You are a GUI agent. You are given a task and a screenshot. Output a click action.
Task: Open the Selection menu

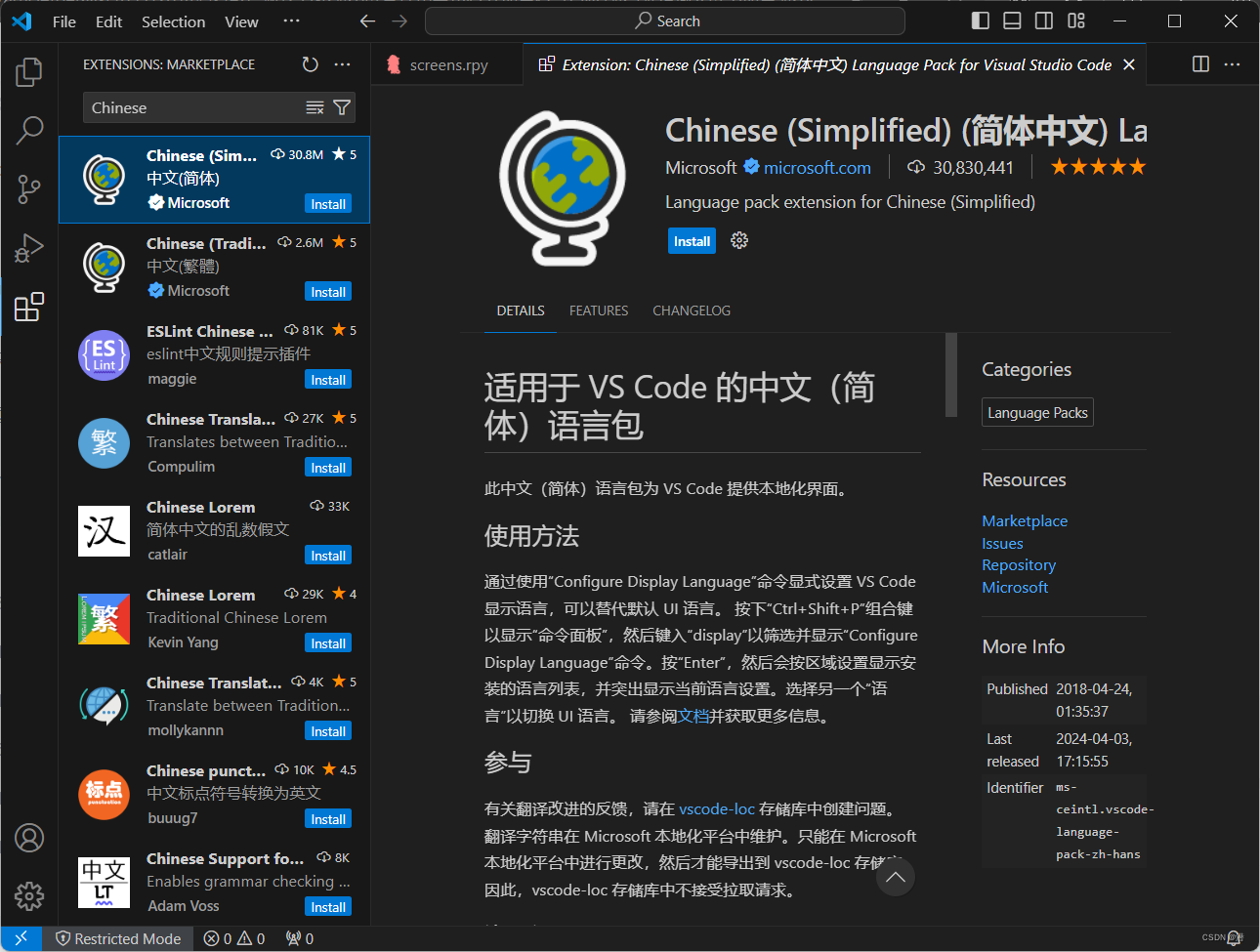(173, 21)
